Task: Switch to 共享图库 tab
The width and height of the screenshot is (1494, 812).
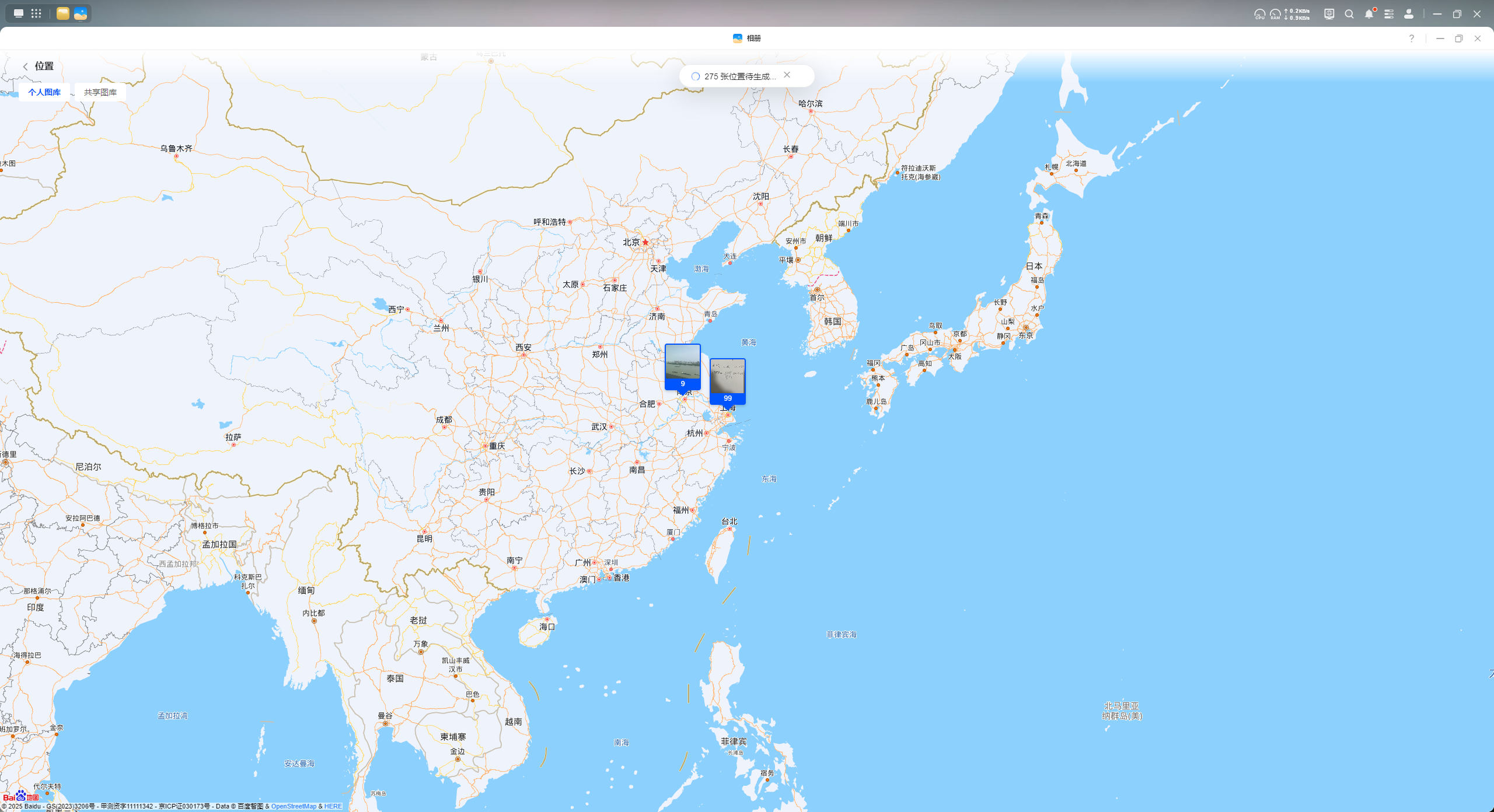Action: [100, 92]
